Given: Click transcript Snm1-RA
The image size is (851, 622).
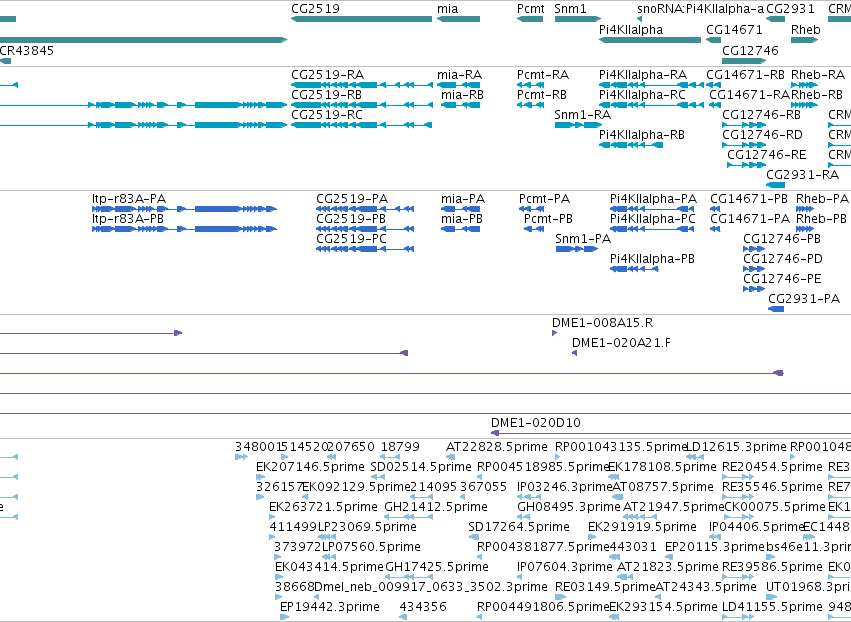Looking at the screenshot, I should click(x=583, y=115).
